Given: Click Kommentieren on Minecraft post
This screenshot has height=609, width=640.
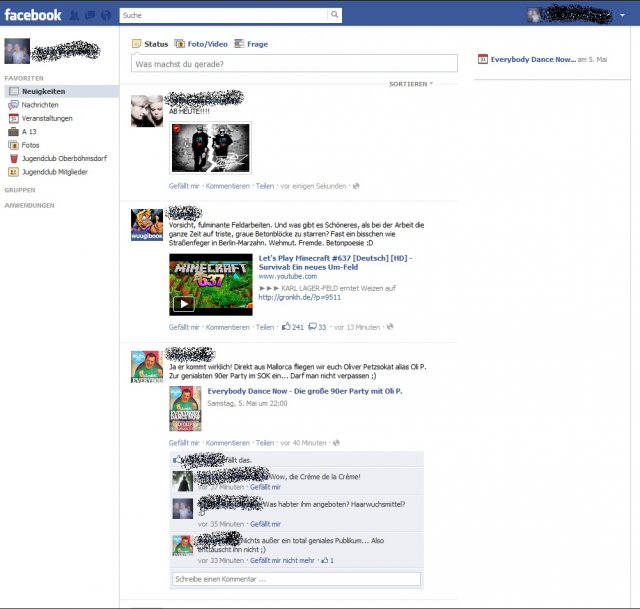Looking at the screenshot, I should [228, 327].
